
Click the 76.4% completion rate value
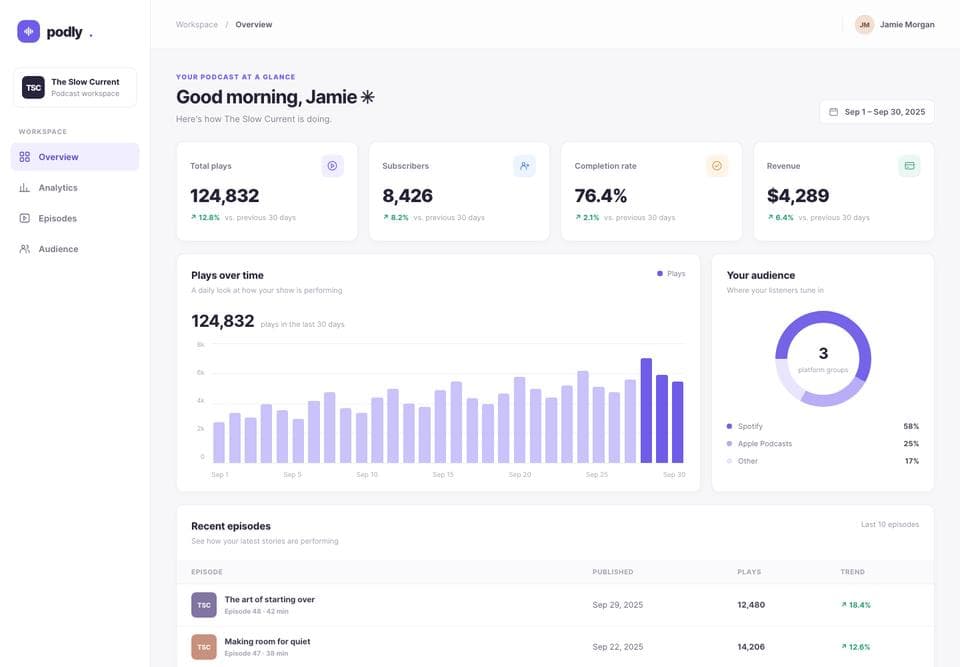[x=601, y=195]
